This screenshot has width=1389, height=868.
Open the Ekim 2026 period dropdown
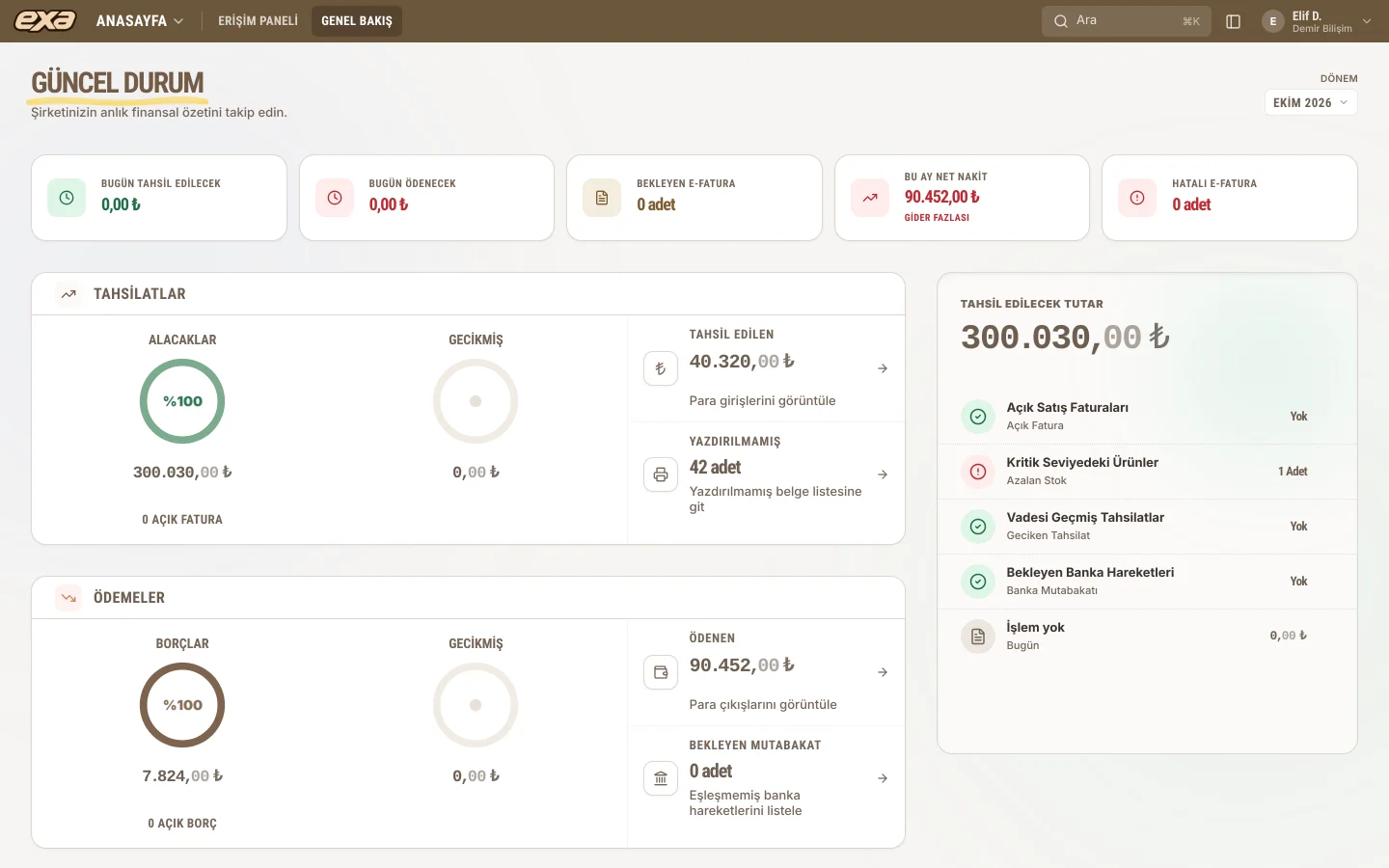tap(1311, 102)
